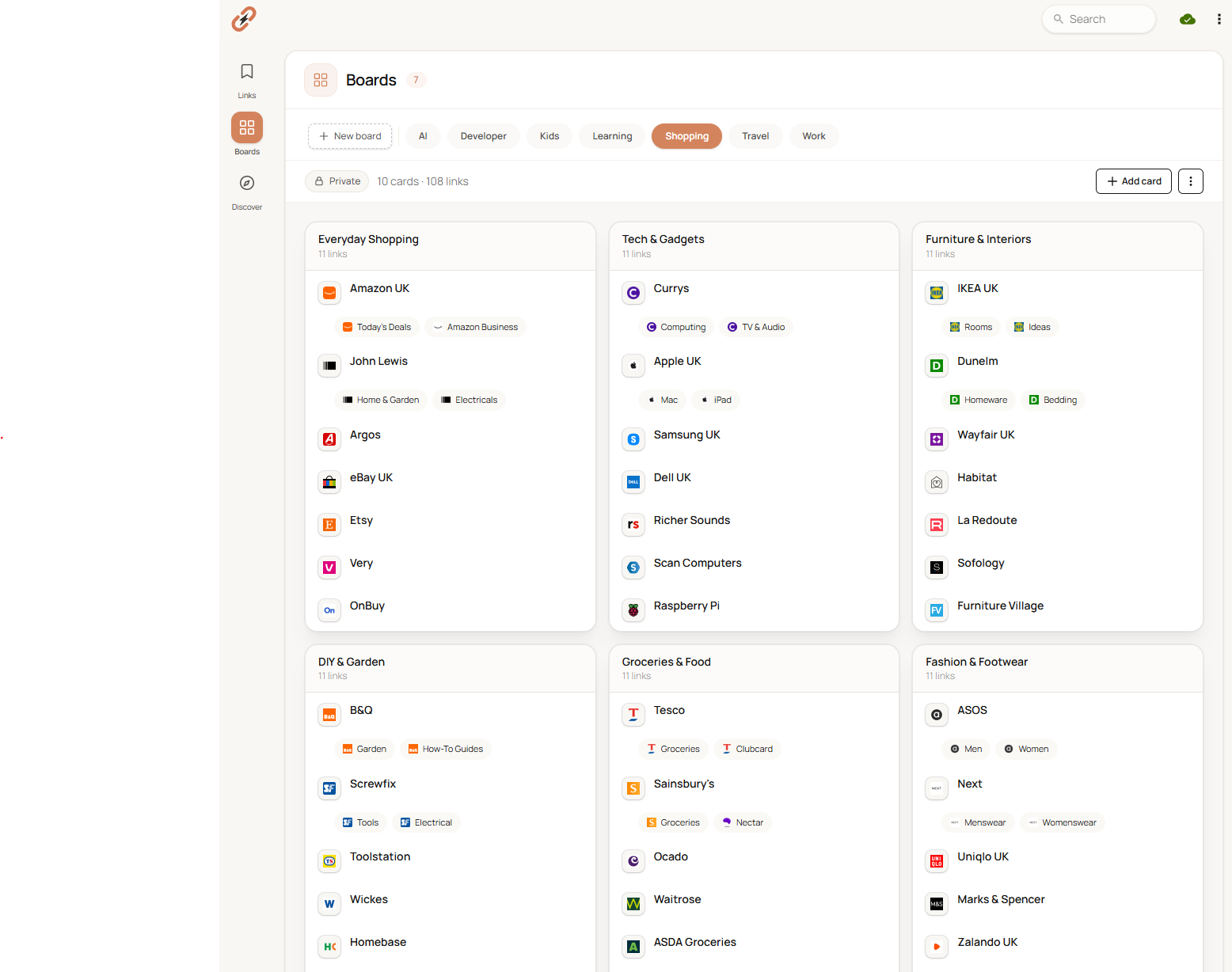
Task: Click the Amazon UK favicon
Action: pos(329,293)
